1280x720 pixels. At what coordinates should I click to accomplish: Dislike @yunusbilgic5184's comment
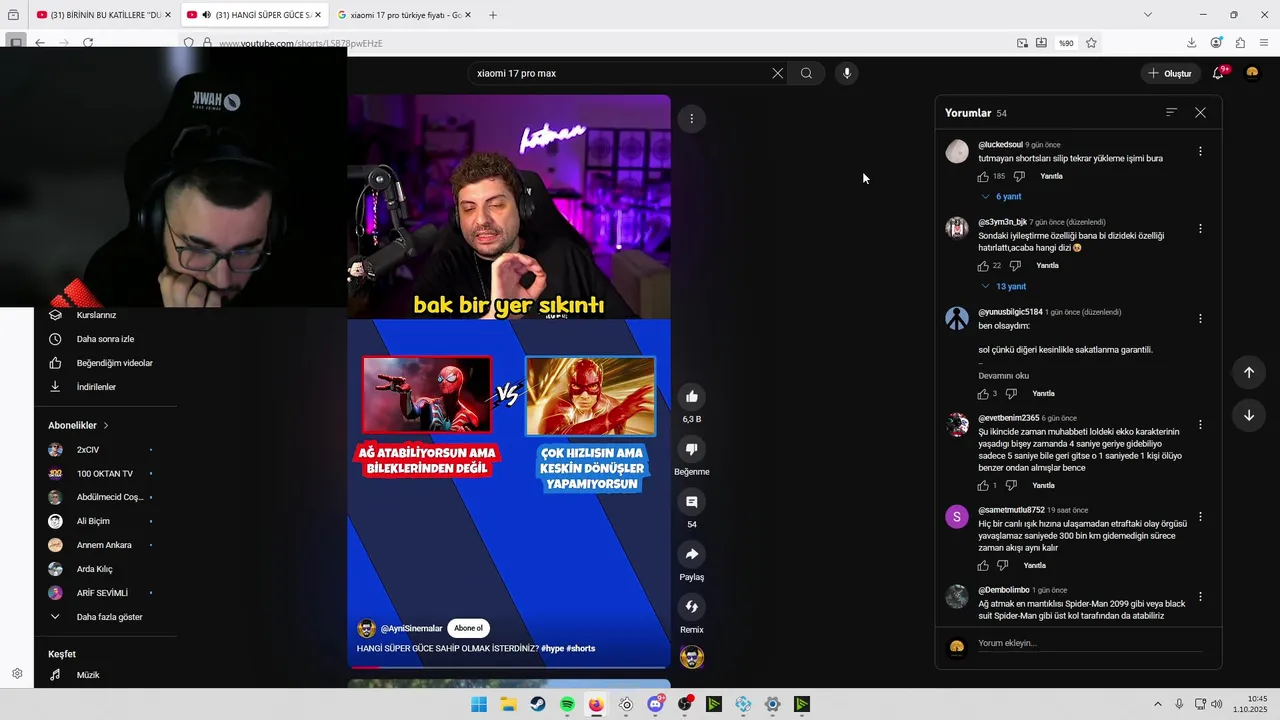click(1011, 394)
